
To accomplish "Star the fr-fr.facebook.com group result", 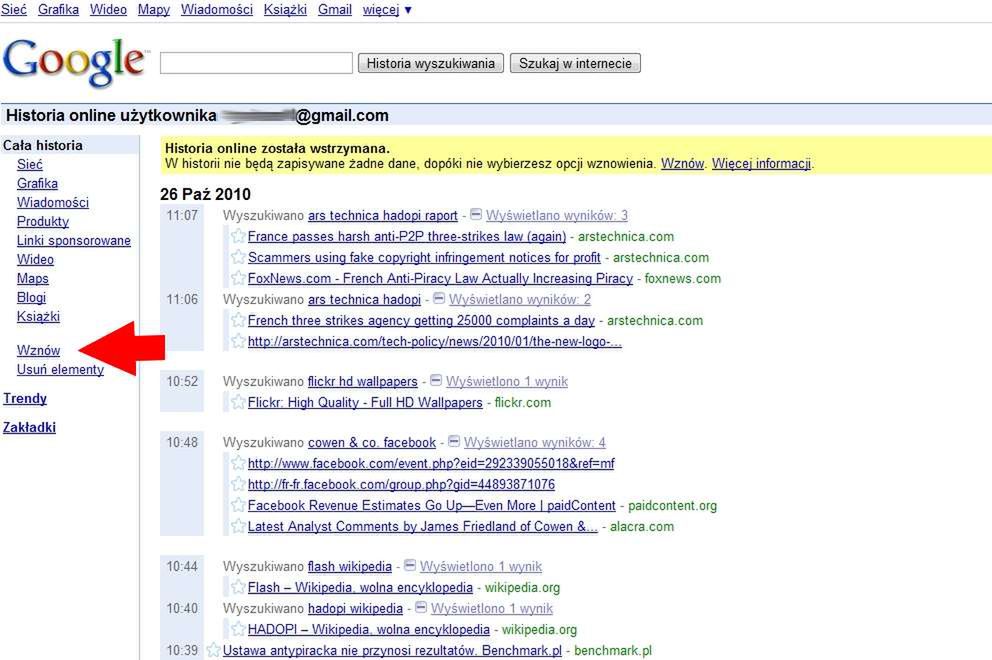I will coord(238,484).
